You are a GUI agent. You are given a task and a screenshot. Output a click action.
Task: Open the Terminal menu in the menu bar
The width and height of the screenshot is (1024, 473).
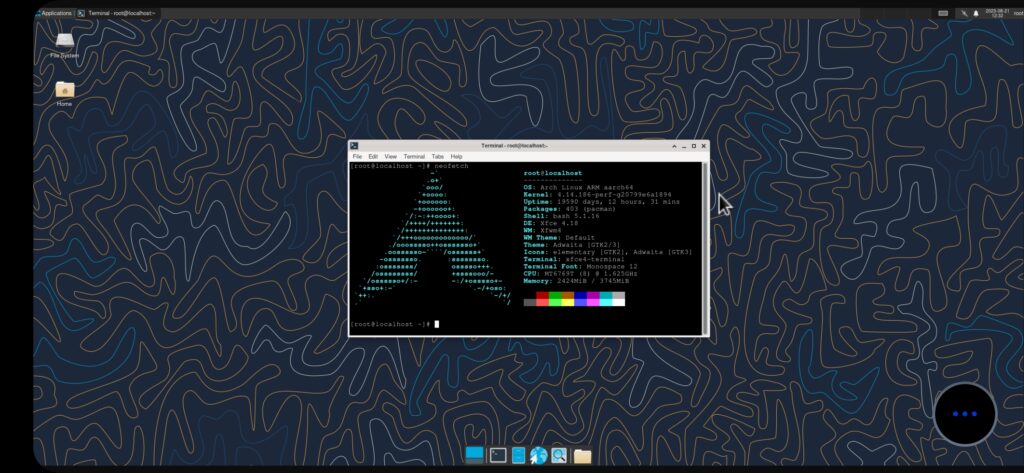(x=414, y=157)
